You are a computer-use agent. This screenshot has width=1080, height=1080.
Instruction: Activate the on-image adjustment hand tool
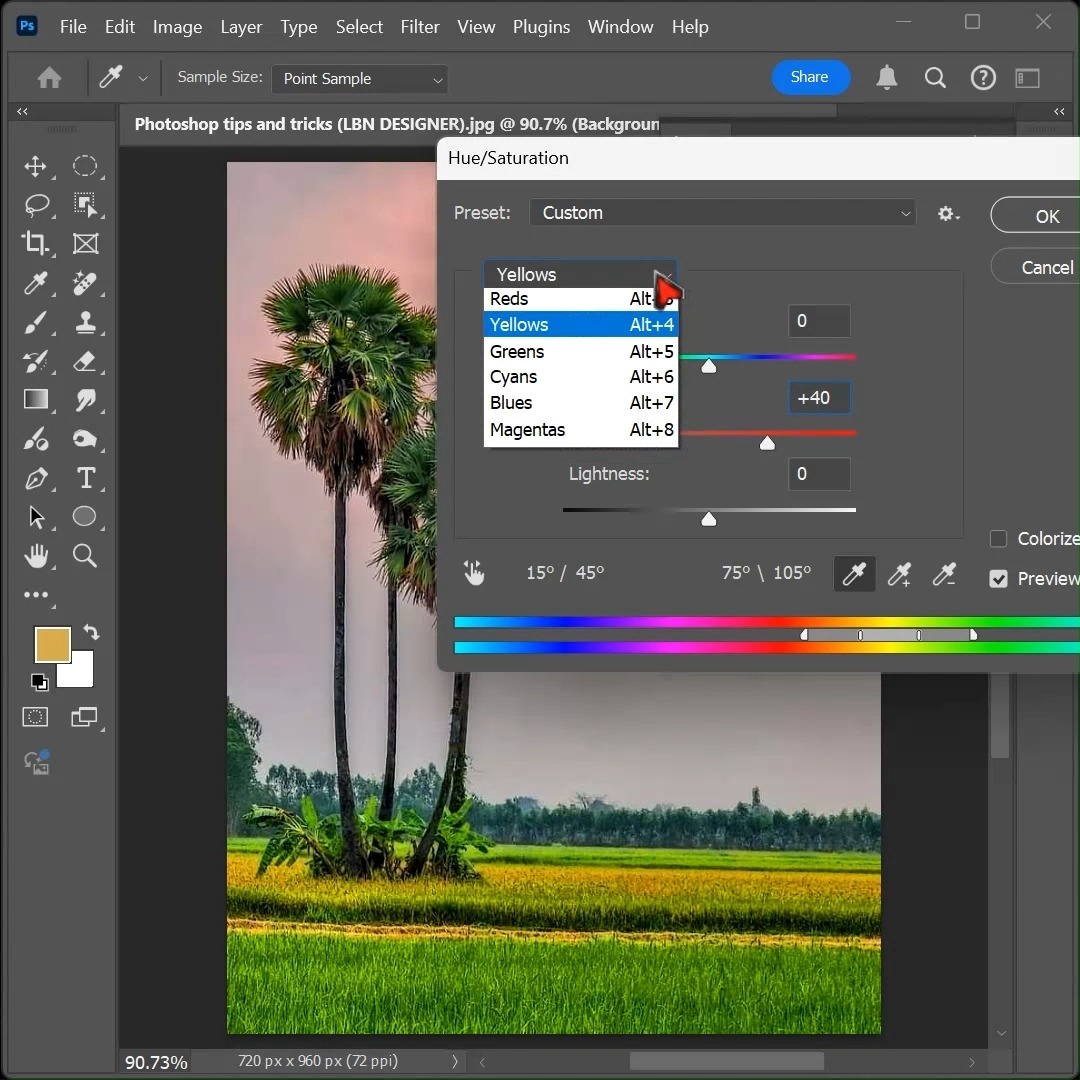pyautogui.click(x=474, y=572)
